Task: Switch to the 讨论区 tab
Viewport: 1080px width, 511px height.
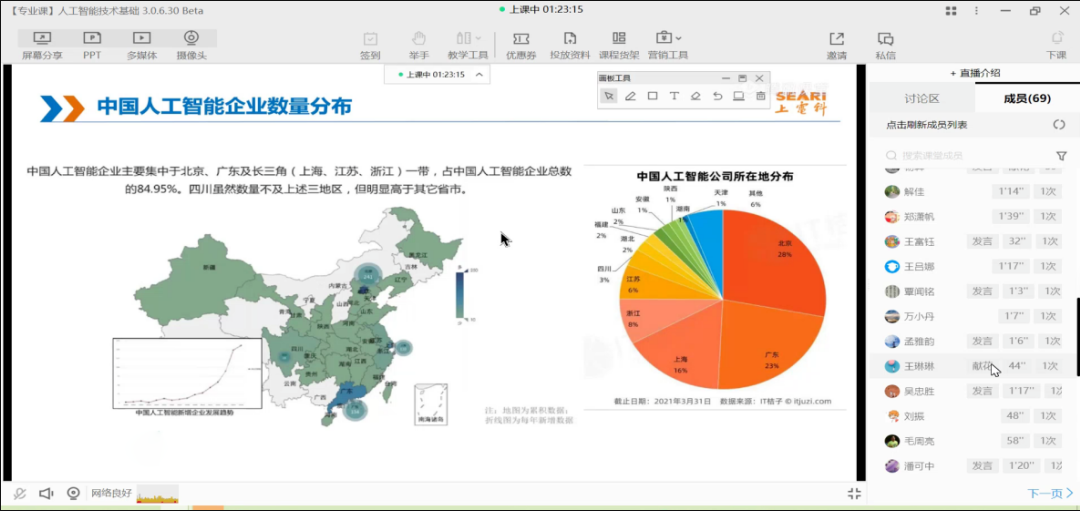Action: click(921, 98)
